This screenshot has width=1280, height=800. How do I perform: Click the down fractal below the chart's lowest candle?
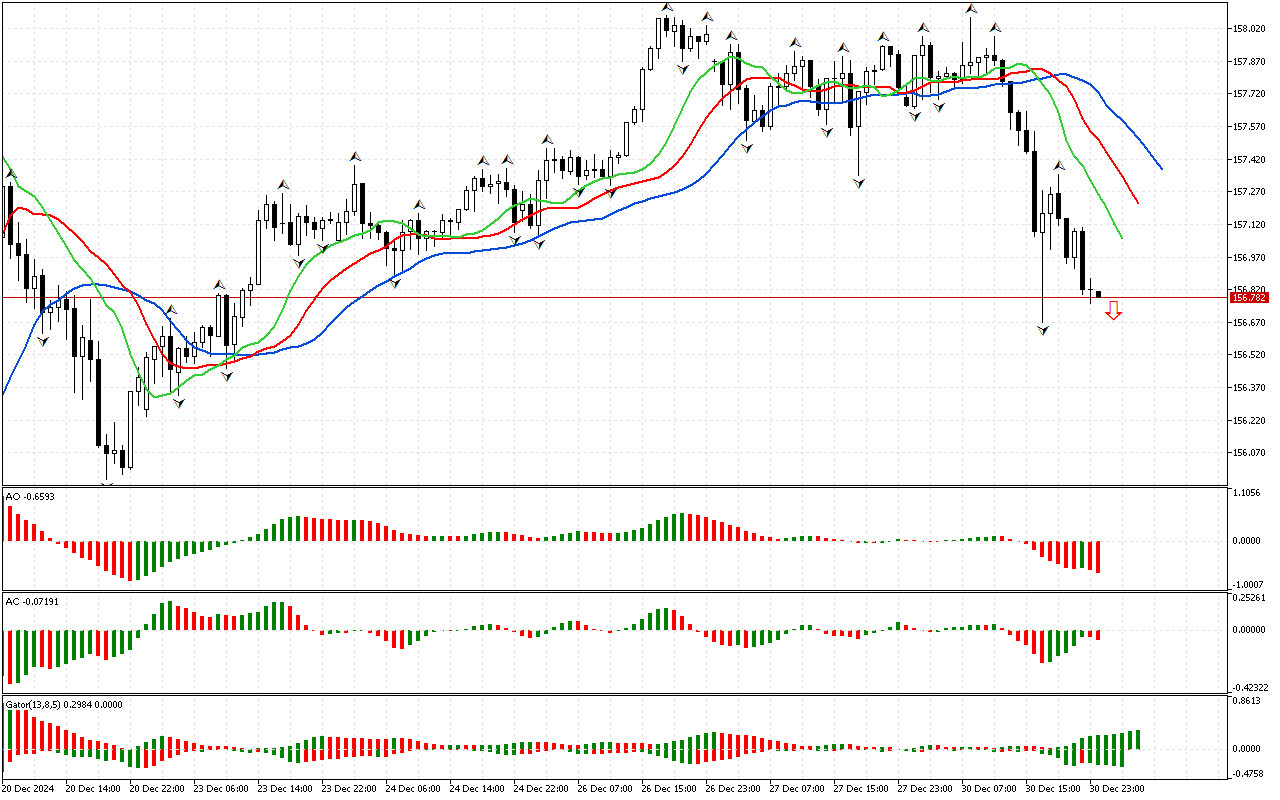point(107,485)
